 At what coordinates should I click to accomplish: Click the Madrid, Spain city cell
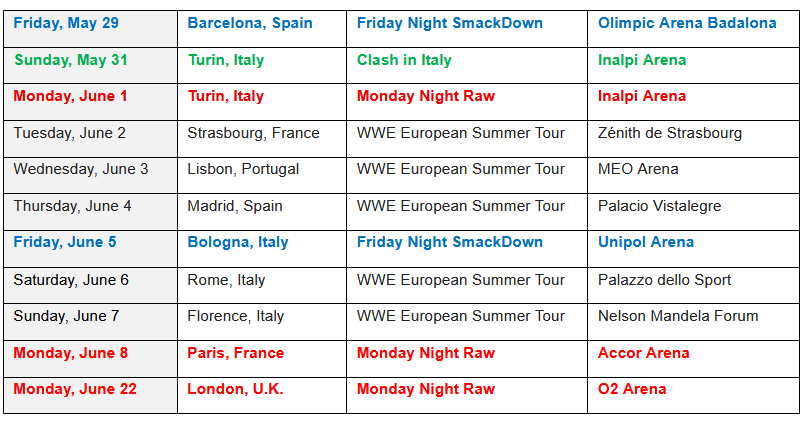pos(235,206)
